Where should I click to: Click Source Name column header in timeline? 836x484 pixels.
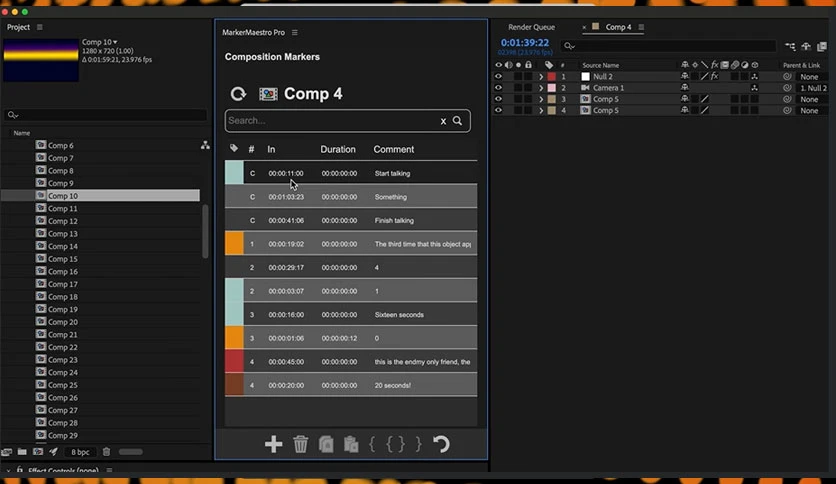point(600,65)
